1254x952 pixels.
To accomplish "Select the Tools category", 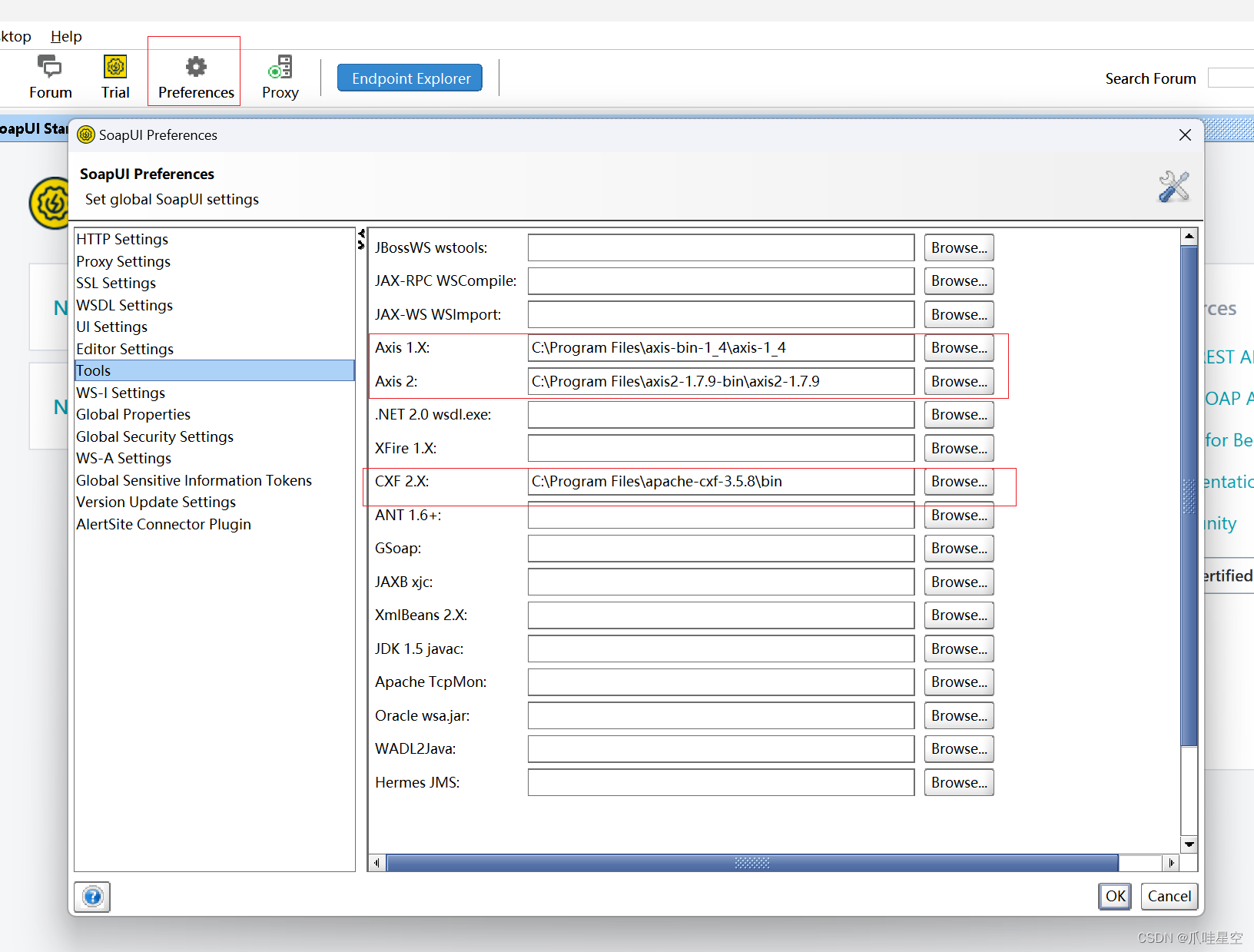I will (214, 370).
